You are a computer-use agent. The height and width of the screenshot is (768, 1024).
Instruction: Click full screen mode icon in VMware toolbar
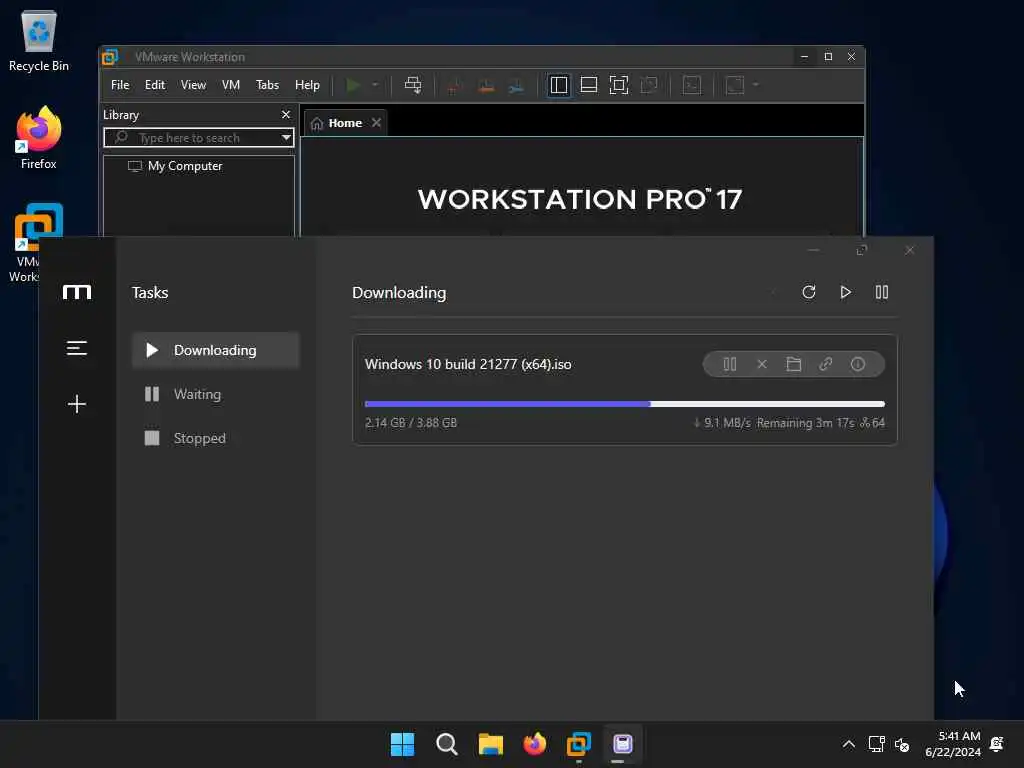(x=618, y=85)
